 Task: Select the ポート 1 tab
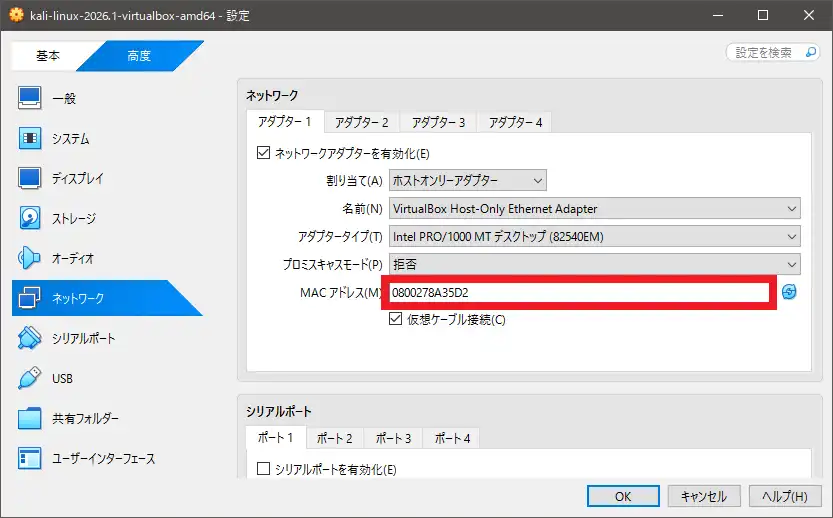tap(275, 437)
